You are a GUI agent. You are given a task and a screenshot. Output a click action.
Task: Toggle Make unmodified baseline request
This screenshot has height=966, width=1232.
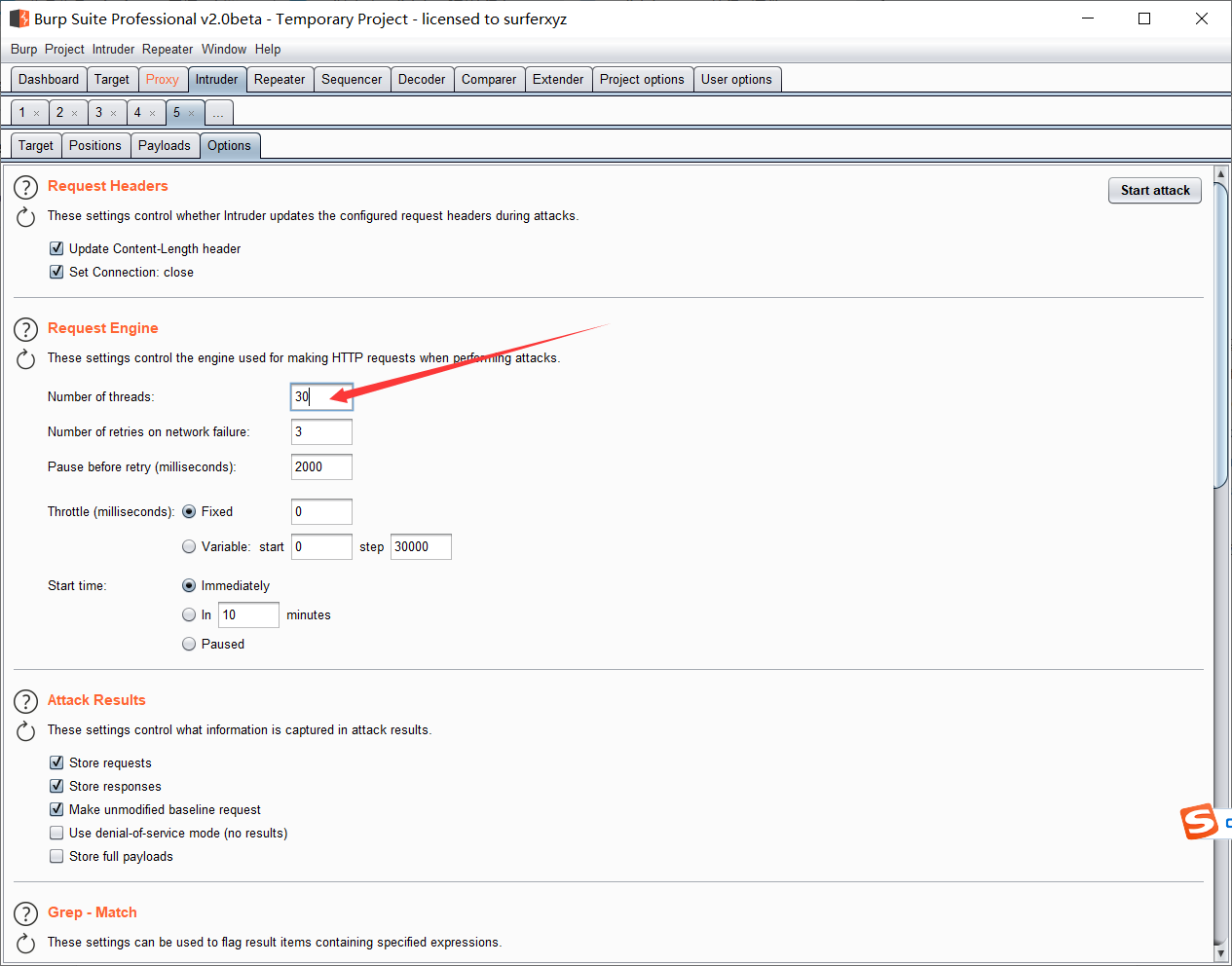[56, 809]
